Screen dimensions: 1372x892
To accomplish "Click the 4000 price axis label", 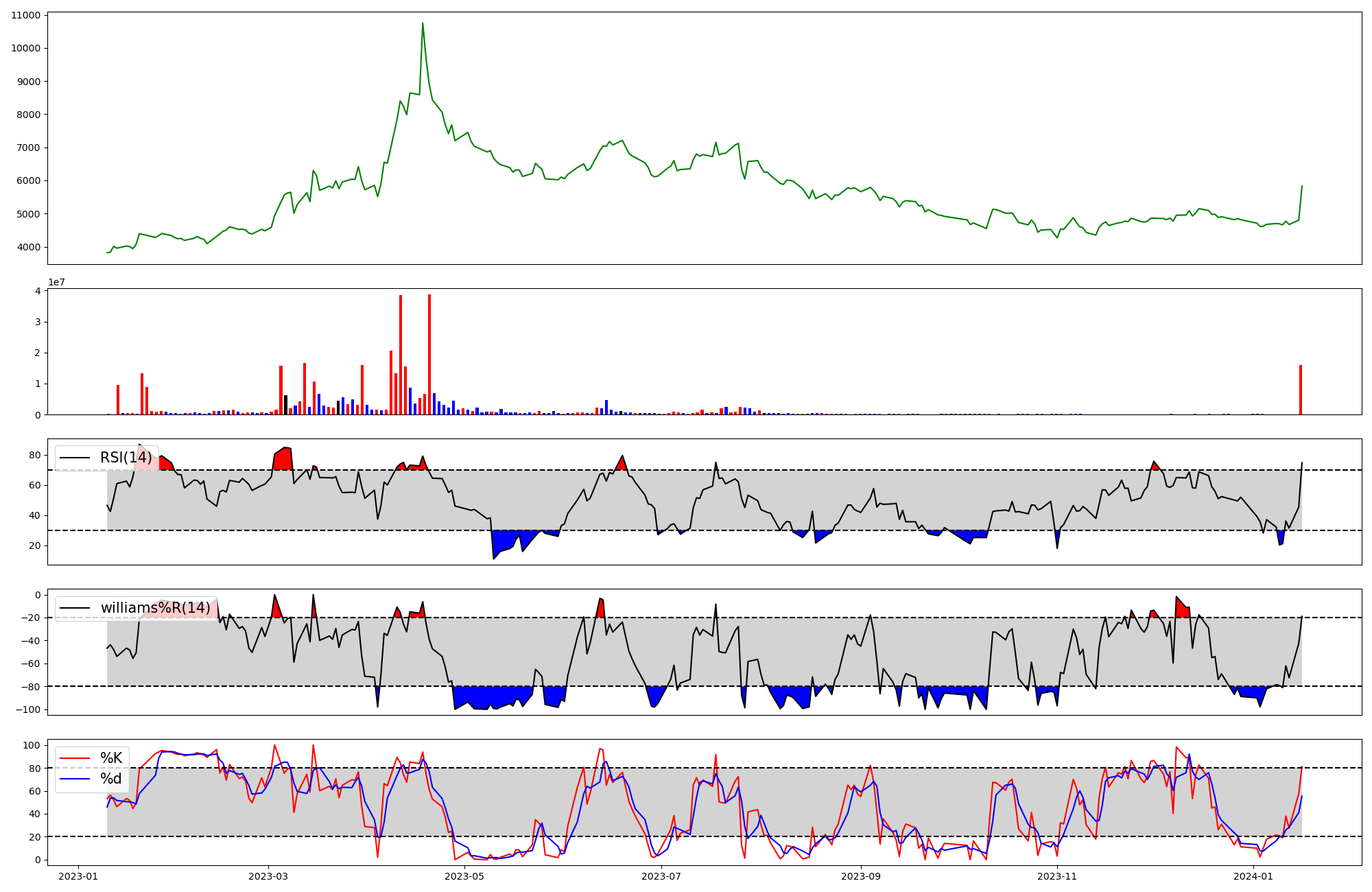I will click(x=28, y=247).
